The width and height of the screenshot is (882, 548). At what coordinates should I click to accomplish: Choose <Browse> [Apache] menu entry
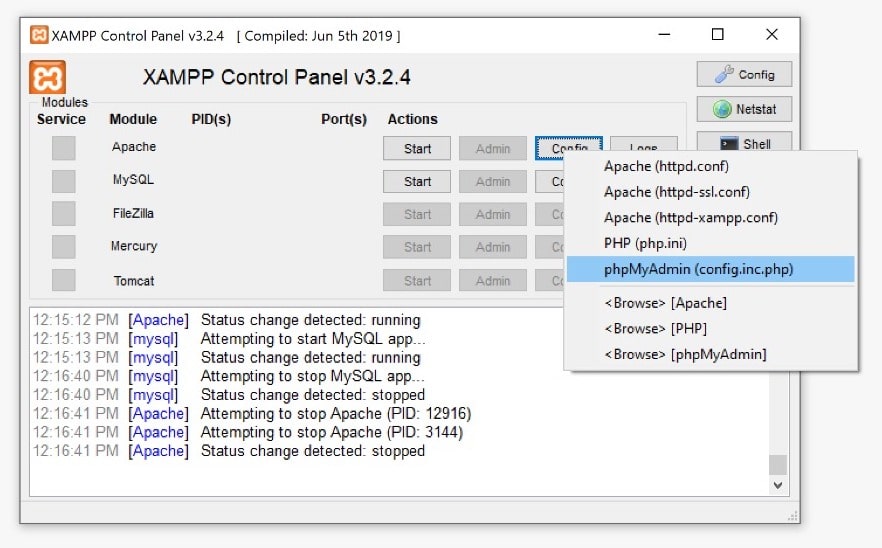pyautogui.click(x=710, y=303)
